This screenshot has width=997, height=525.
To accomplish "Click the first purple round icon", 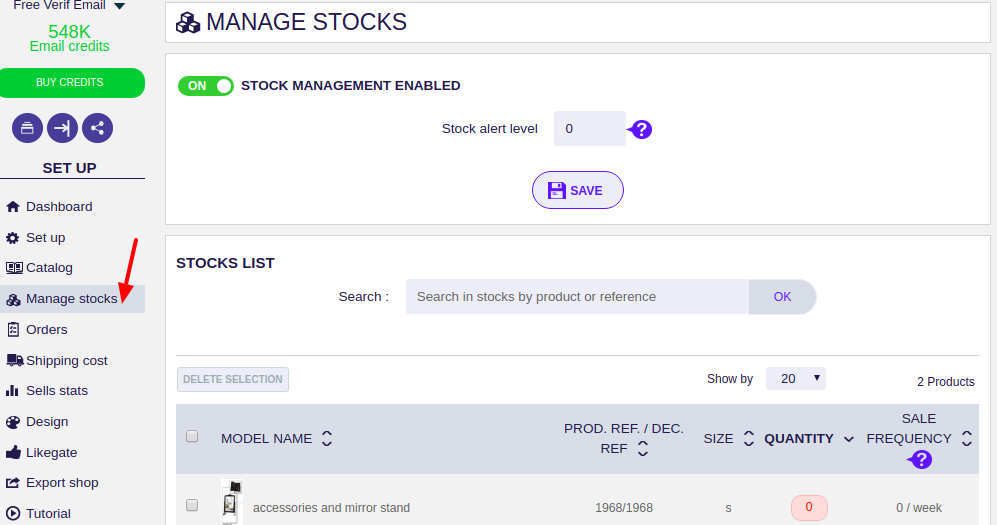I will [27, 128].
